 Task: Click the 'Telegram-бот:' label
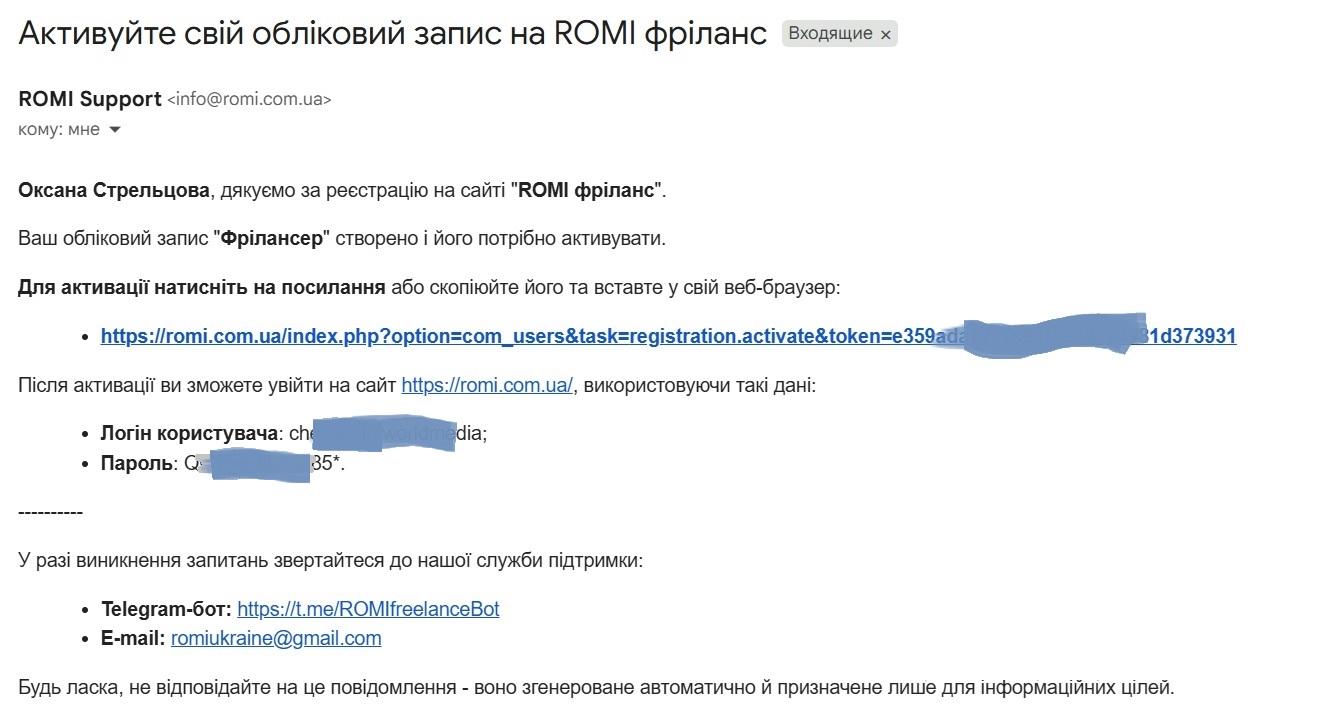pos(166,609)
